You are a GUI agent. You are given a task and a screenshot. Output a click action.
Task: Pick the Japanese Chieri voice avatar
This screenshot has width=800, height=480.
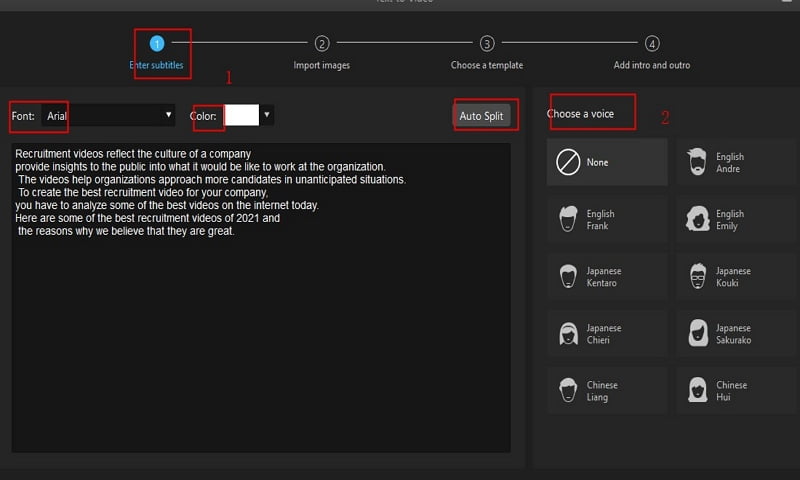click(x=568, y=334)
